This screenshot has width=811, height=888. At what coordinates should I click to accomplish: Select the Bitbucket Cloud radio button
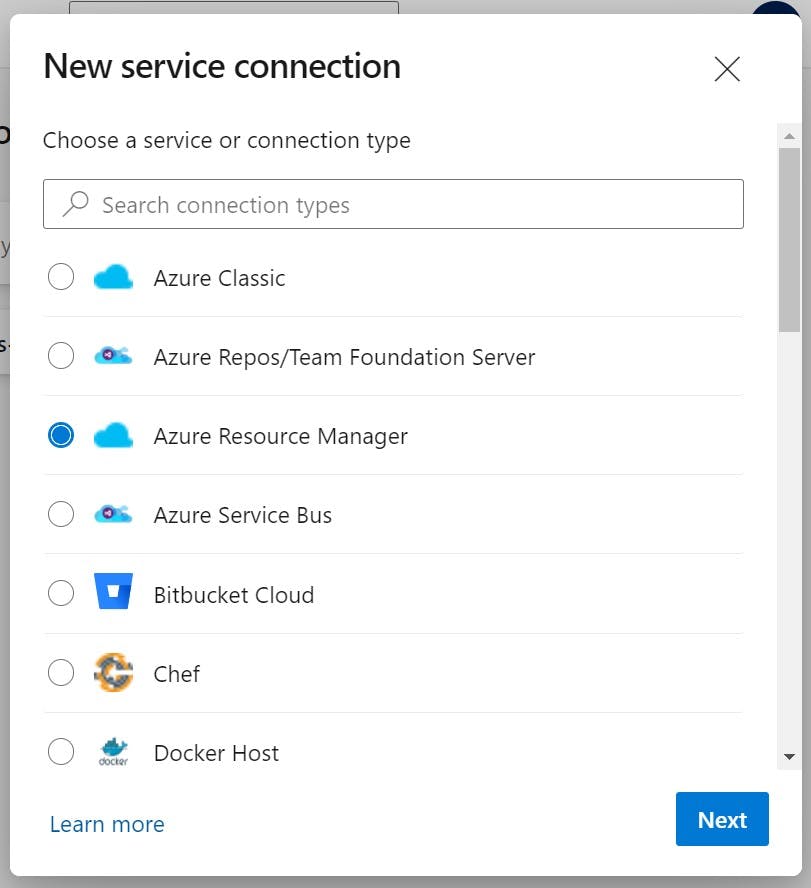pos(61,593)
